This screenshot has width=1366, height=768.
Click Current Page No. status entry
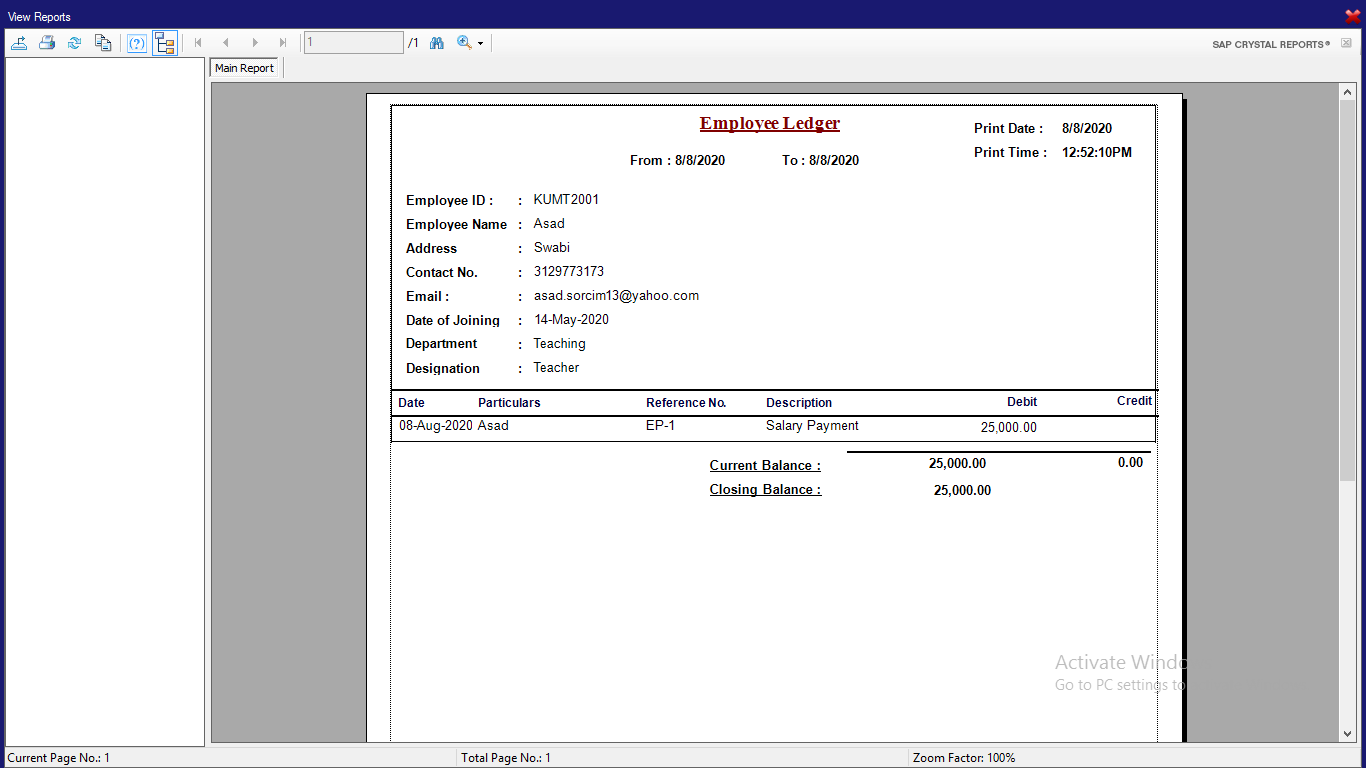58,758
